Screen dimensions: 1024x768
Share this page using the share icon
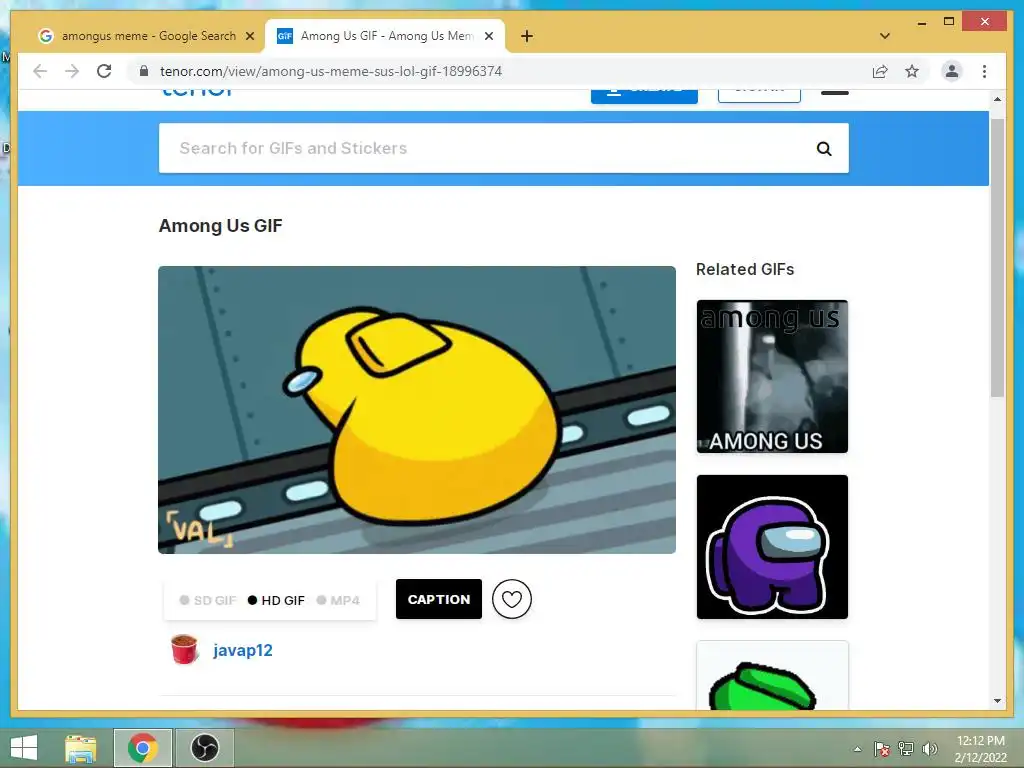(880, 71)
